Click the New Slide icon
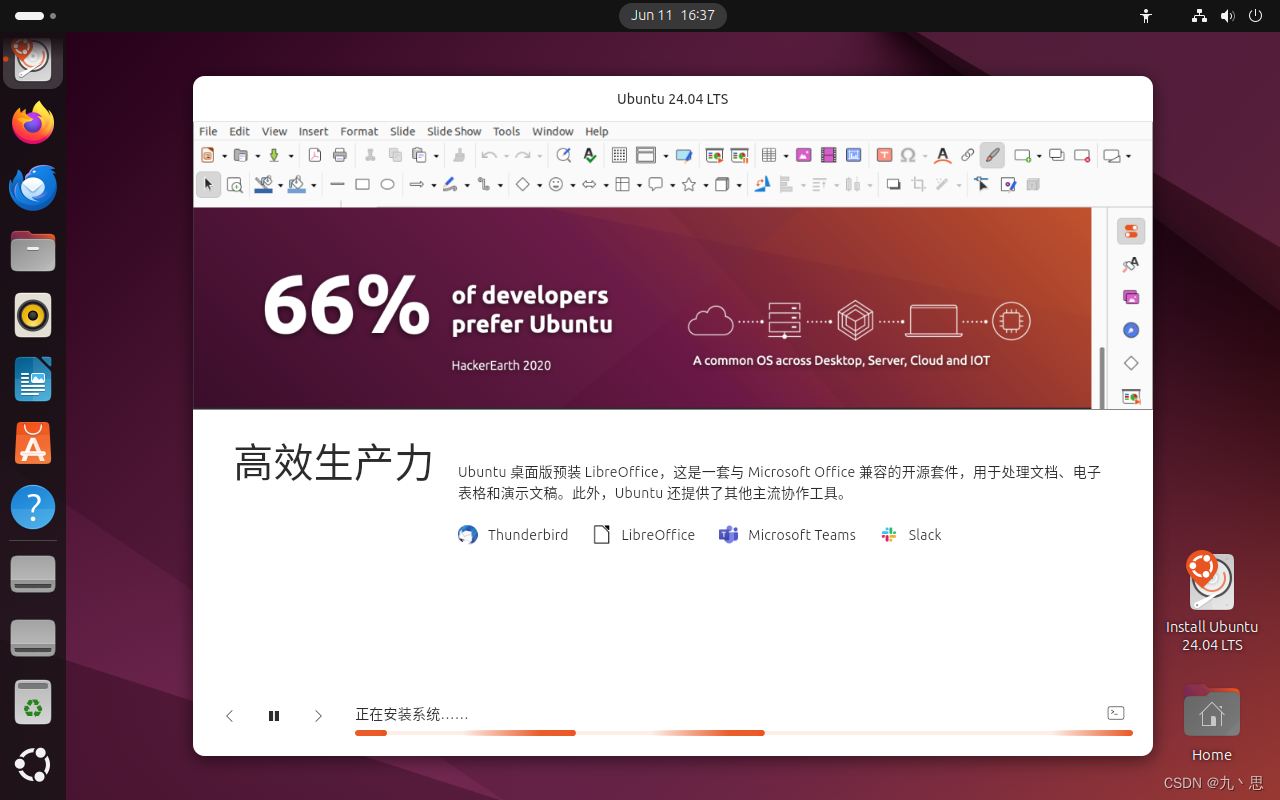 1022,155
